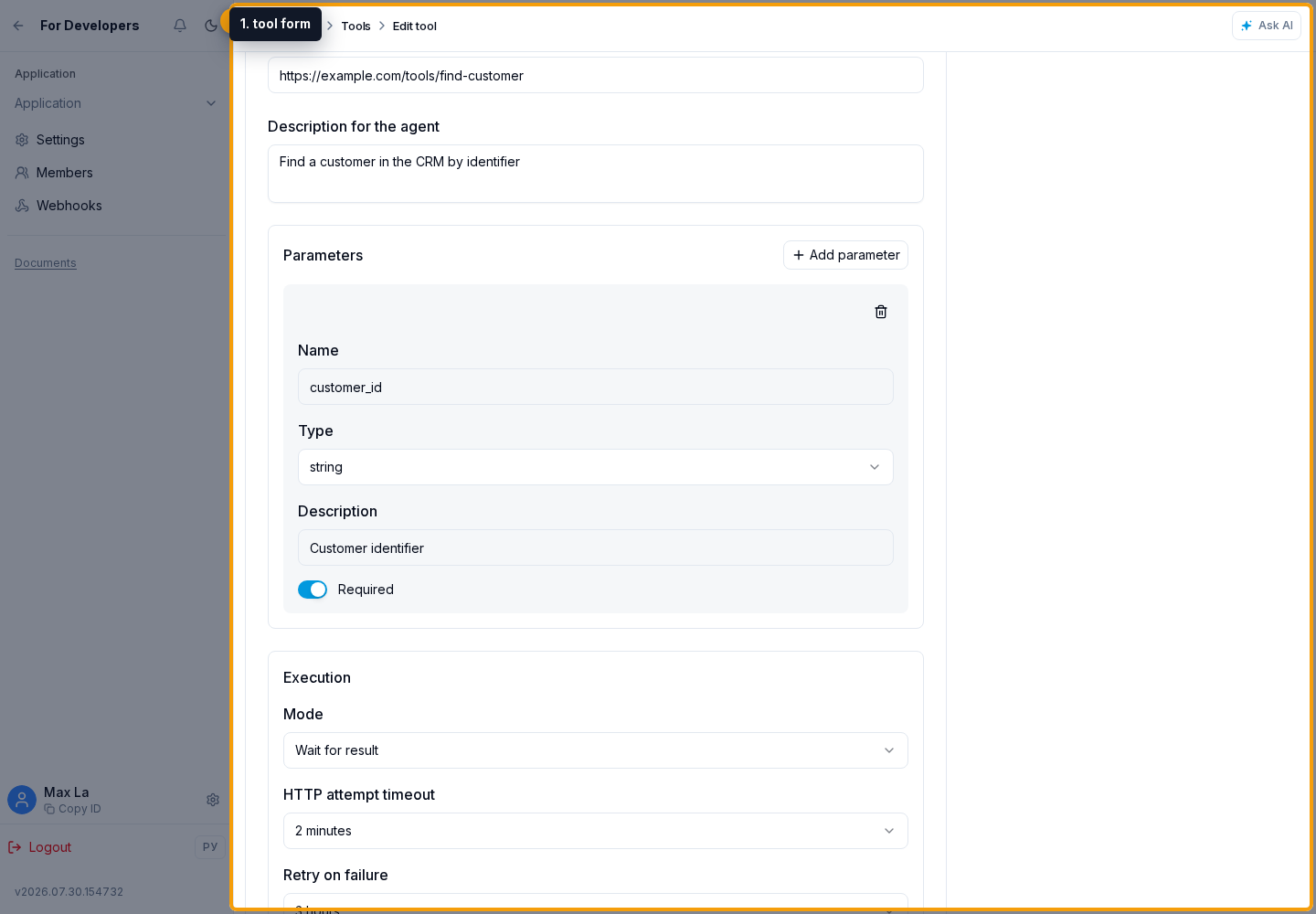Screen dimensions: 1316x914
Task: Click the user avatar for Max La
Action: [x=22, y=800]
